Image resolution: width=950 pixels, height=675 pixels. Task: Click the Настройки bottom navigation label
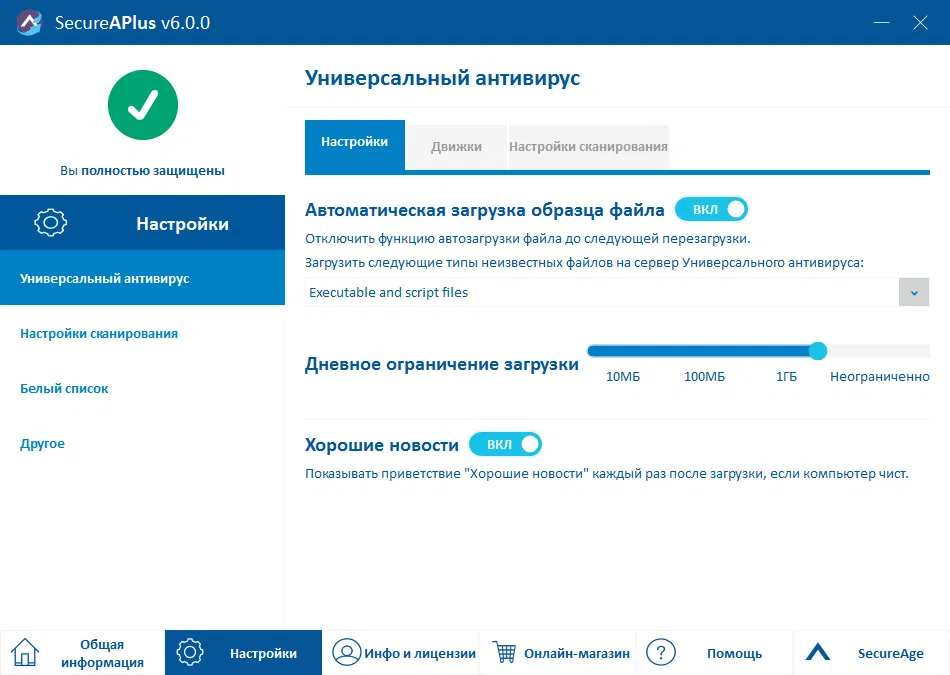[263, 653]
